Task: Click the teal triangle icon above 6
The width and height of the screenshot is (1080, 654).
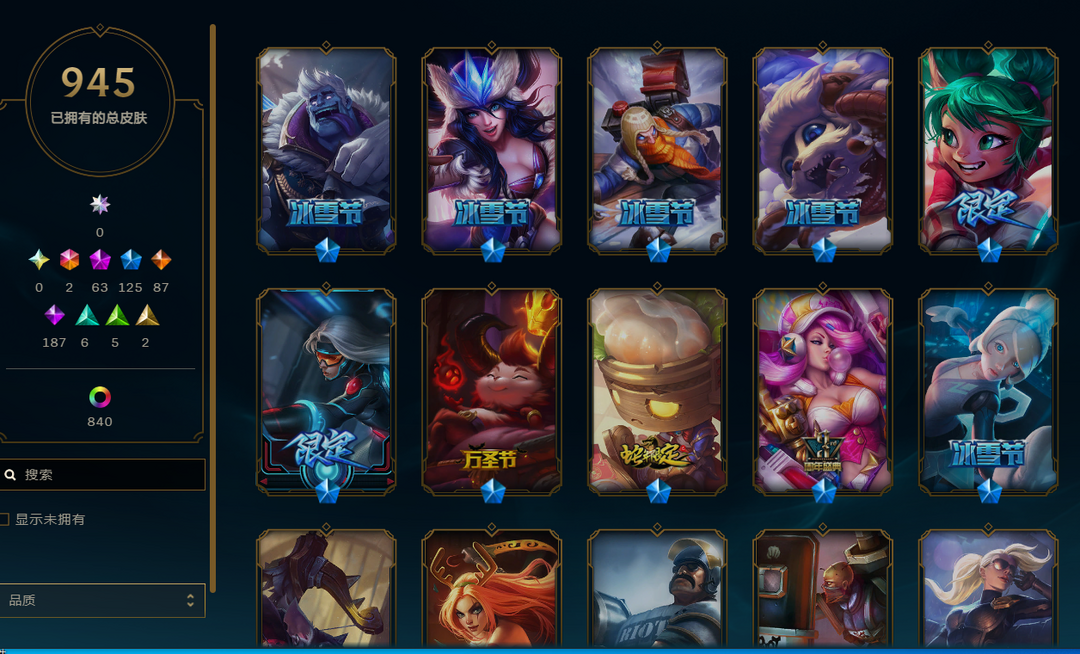Action: coord(87,315)
